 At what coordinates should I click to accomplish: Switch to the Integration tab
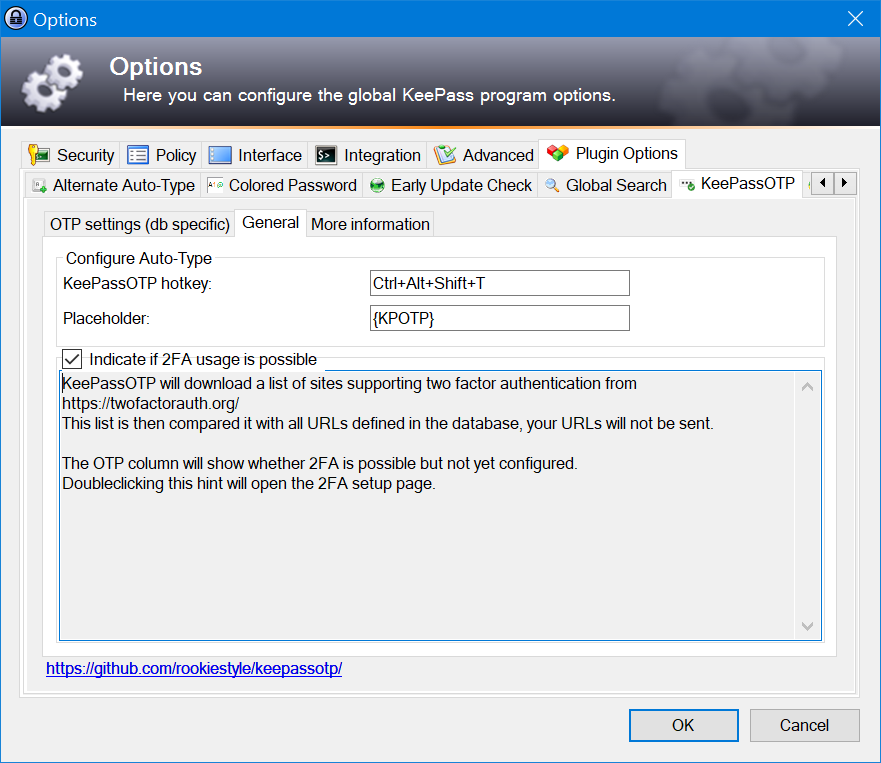click(367, 155)
